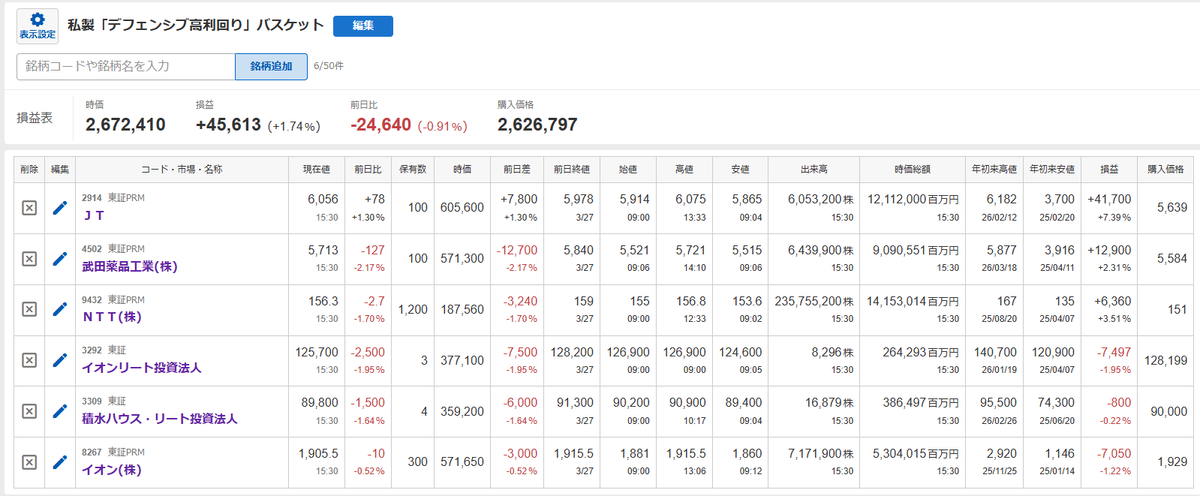Sort by 現在値 column header
The height and width of the screenshot is (496, 1200).
[x=316, y=169]
